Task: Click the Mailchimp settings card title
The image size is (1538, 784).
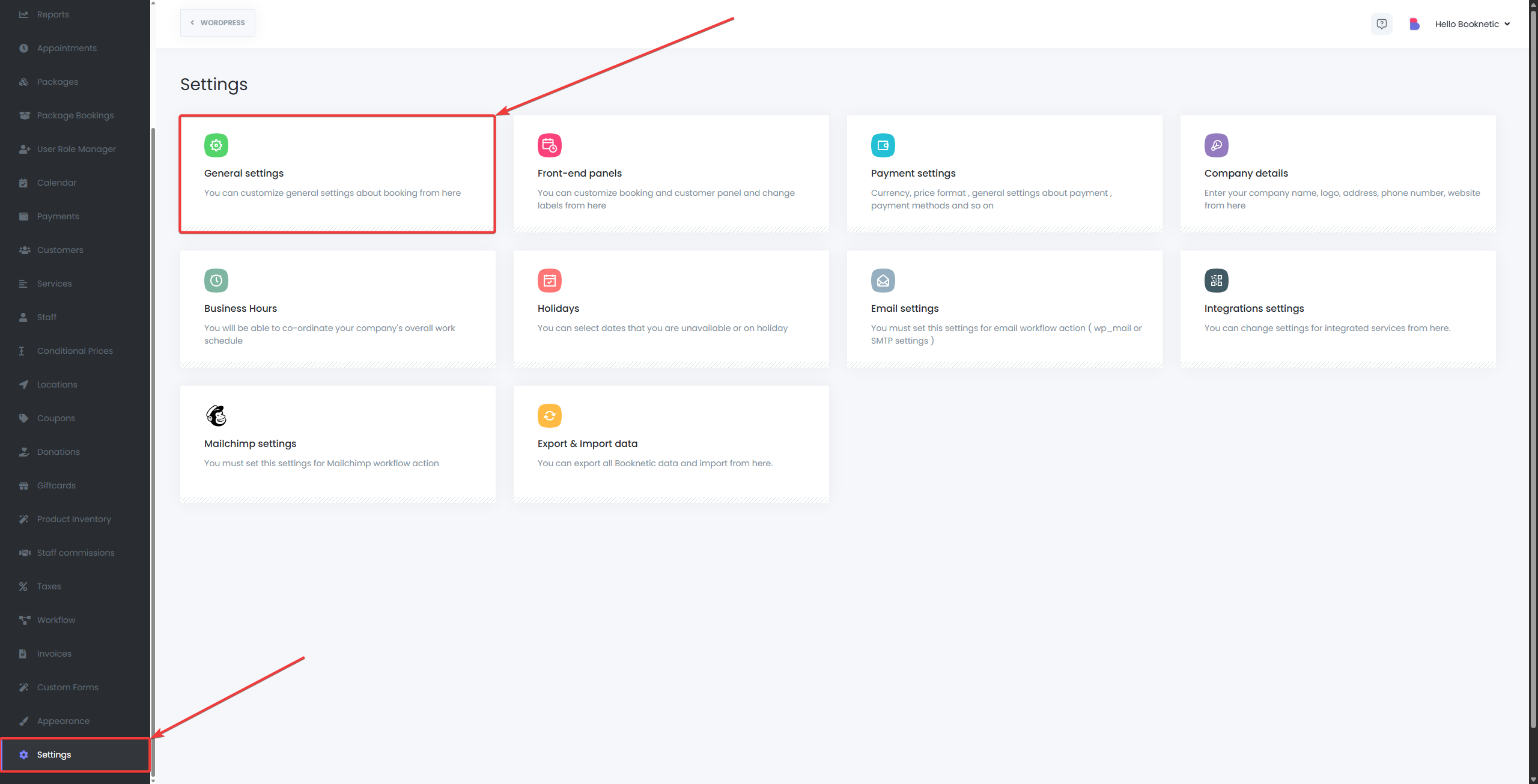Action: (250, 443)
